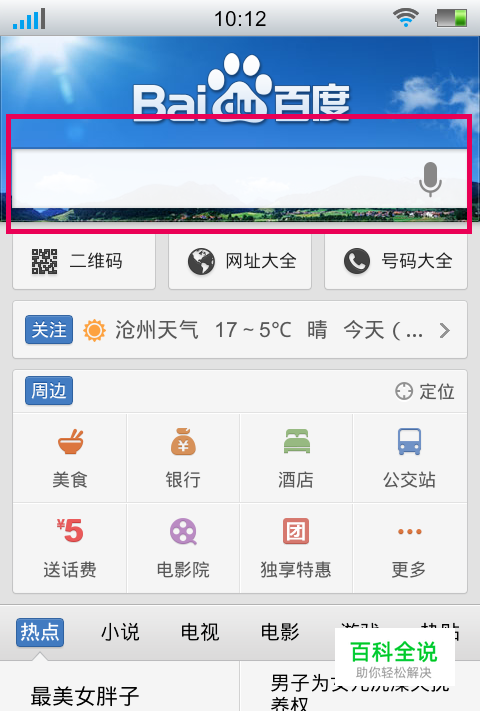The width and height of the screenshot is (480, 711).
Task: Click 定位 to locate position
Action: coord(425,391)
